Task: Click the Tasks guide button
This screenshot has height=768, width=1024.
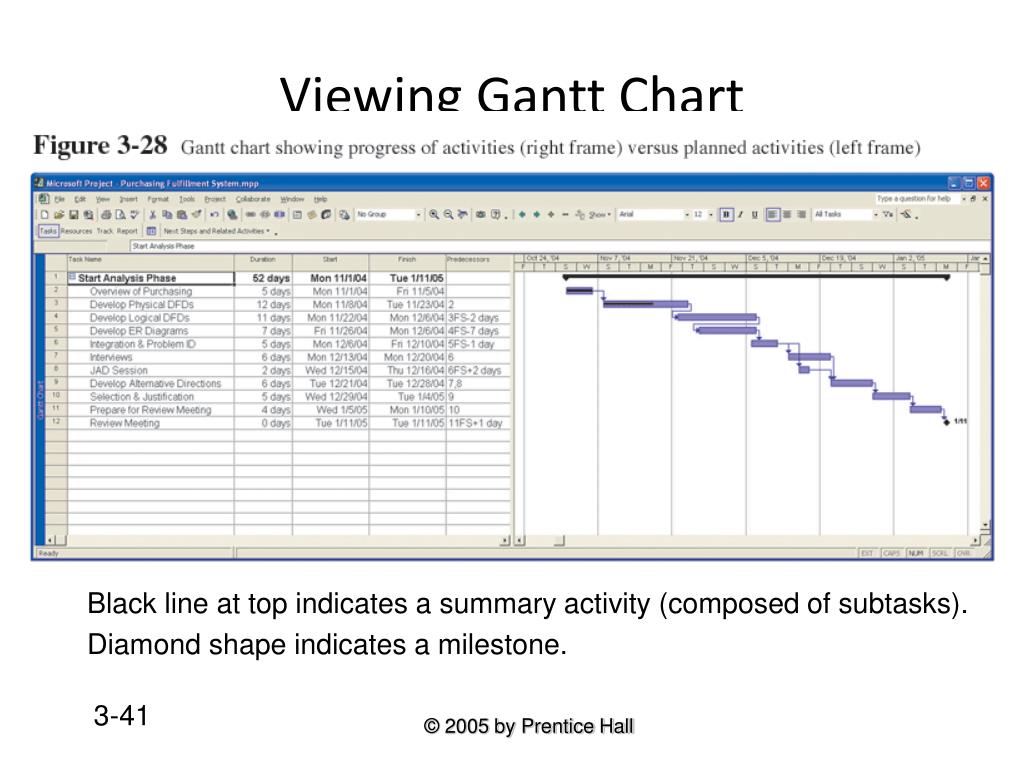Action: [48, 231]
